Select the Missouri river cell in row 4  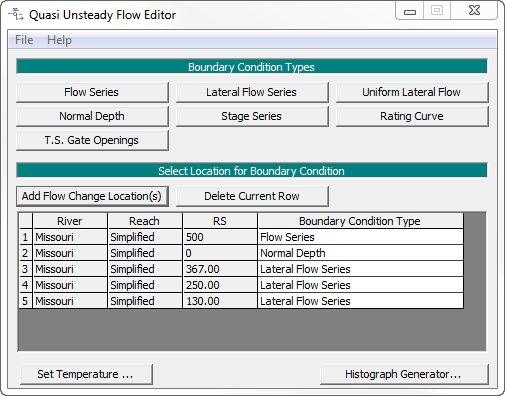click(70, 285)
